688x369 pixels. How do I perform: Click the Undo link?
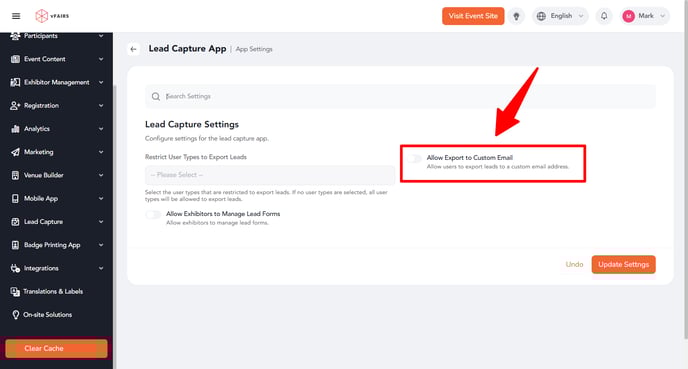point(574,265)
